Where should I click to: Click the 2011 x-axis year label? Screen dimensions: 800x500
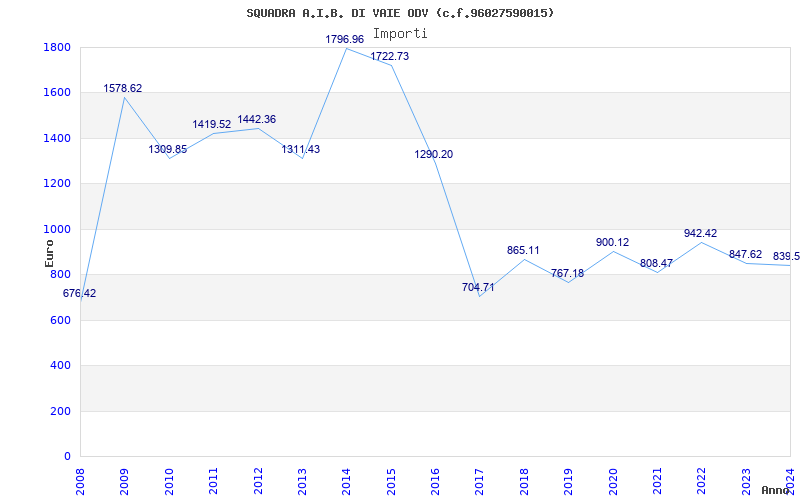point(214,481)
